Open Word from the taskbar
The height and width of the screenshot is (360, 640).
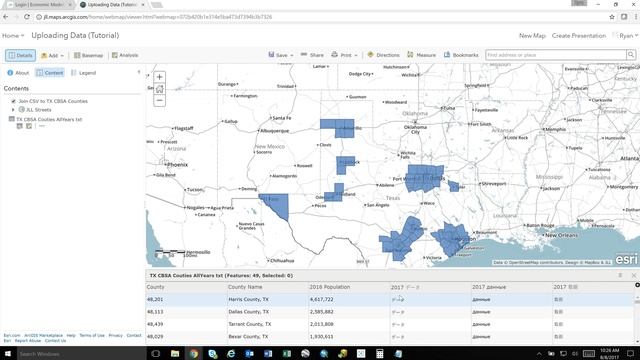coord(268,353)
